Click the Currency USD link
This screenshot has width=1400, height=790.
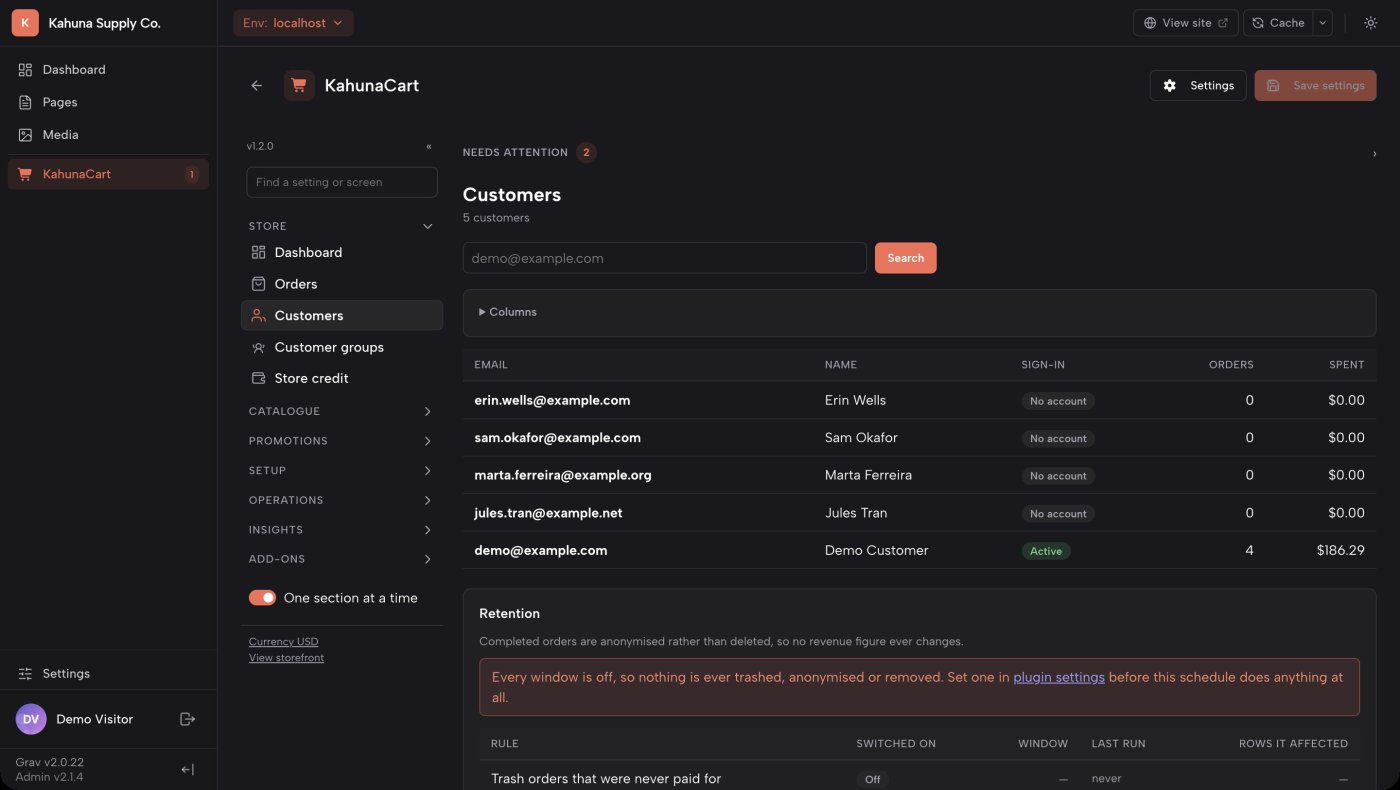284,642
